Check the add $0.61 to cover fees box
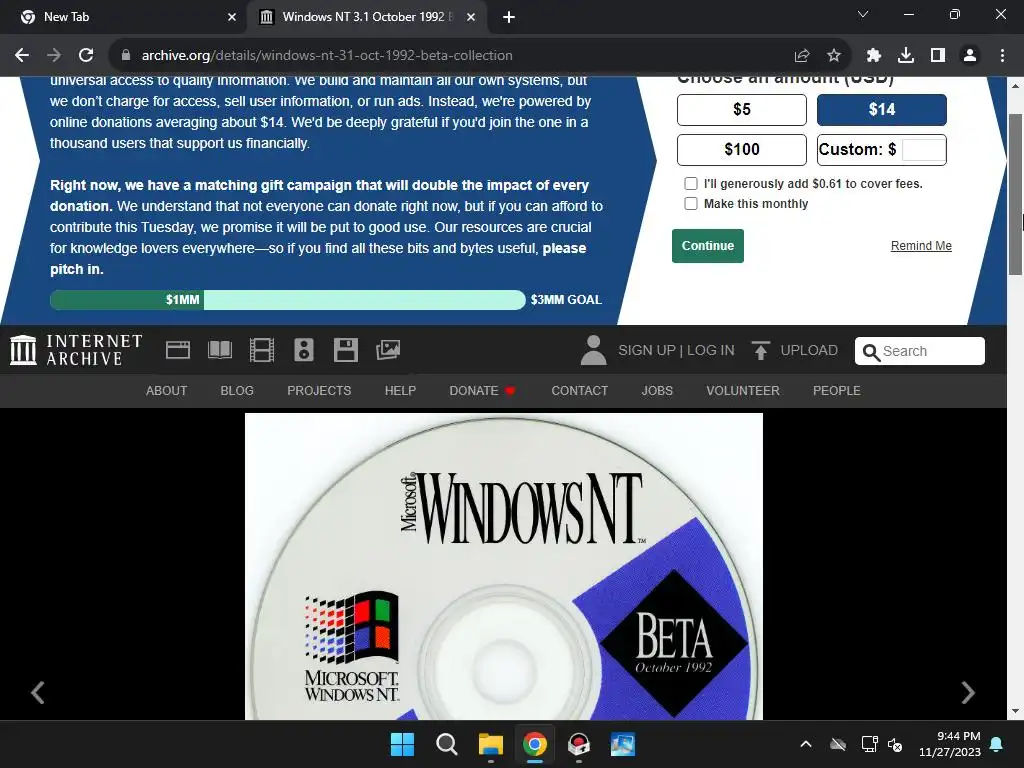 click(x=691, y=184)
